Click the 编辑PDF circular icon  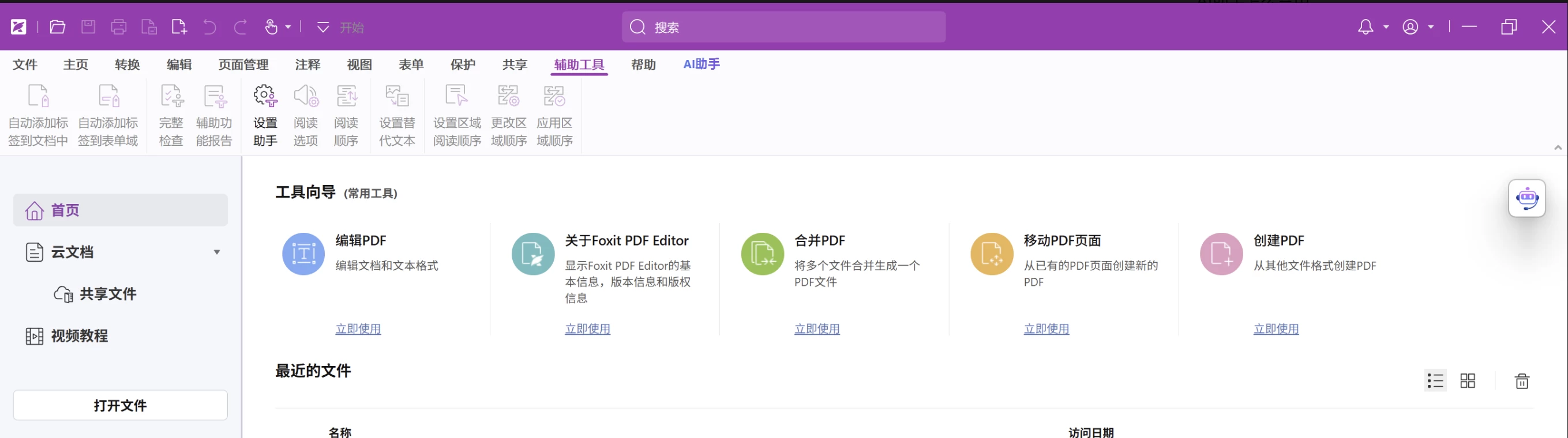[303, 254]
